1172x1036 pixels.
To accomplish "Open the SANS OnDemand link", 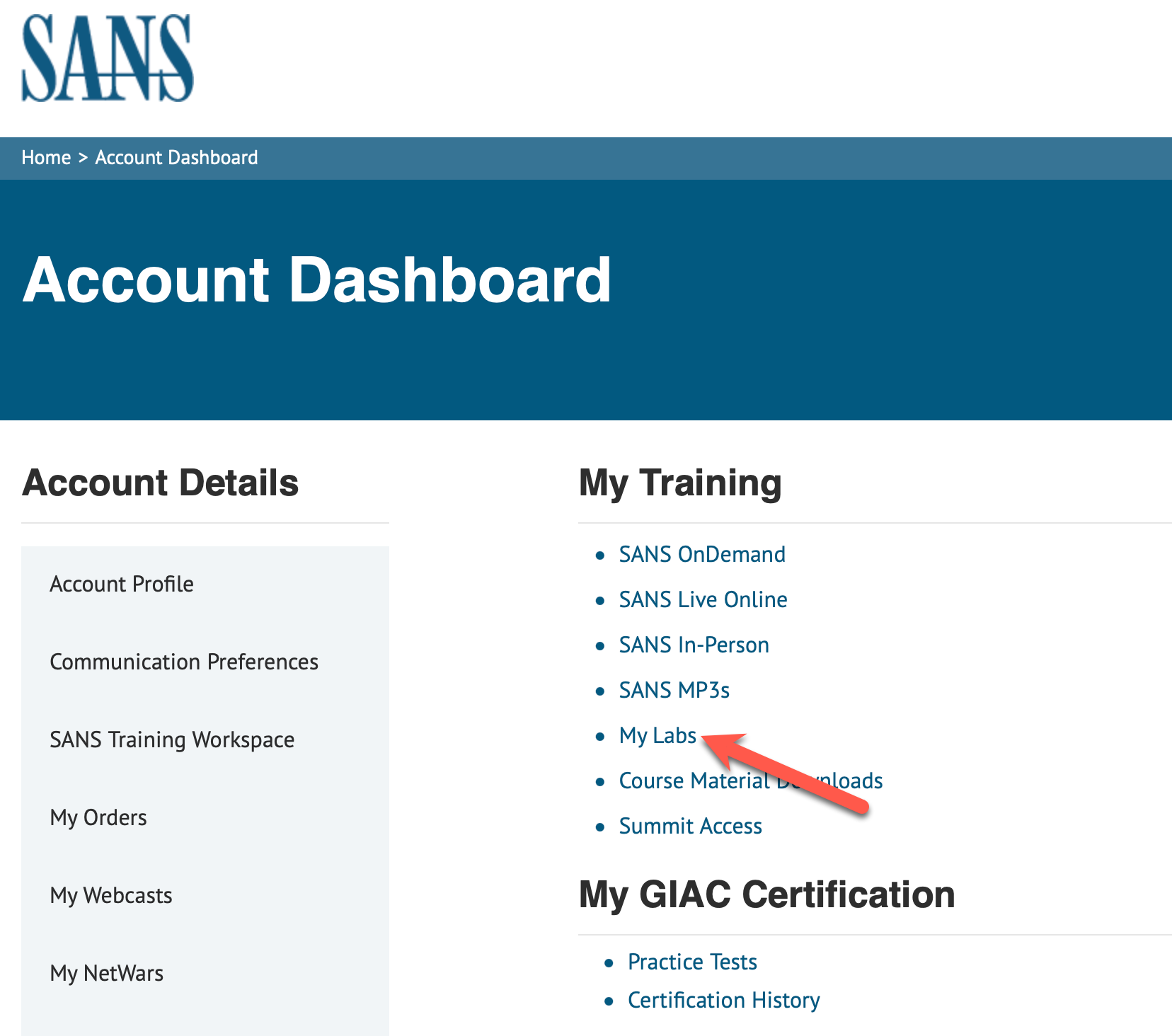I will point(702,555).
